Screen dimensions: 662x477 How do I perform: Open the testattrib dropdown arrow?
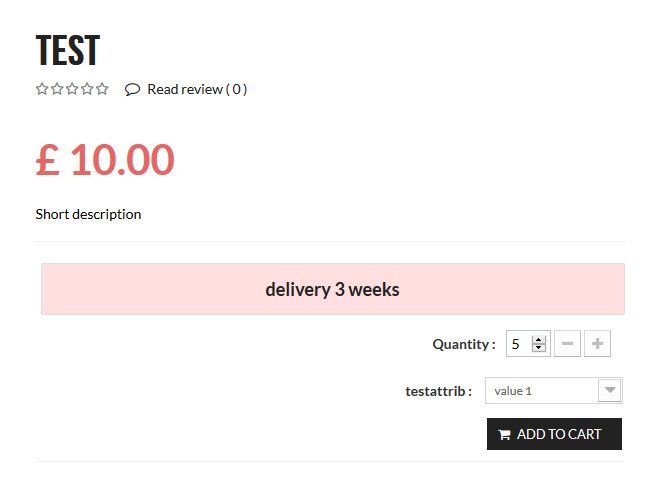(x=609, y=390)
